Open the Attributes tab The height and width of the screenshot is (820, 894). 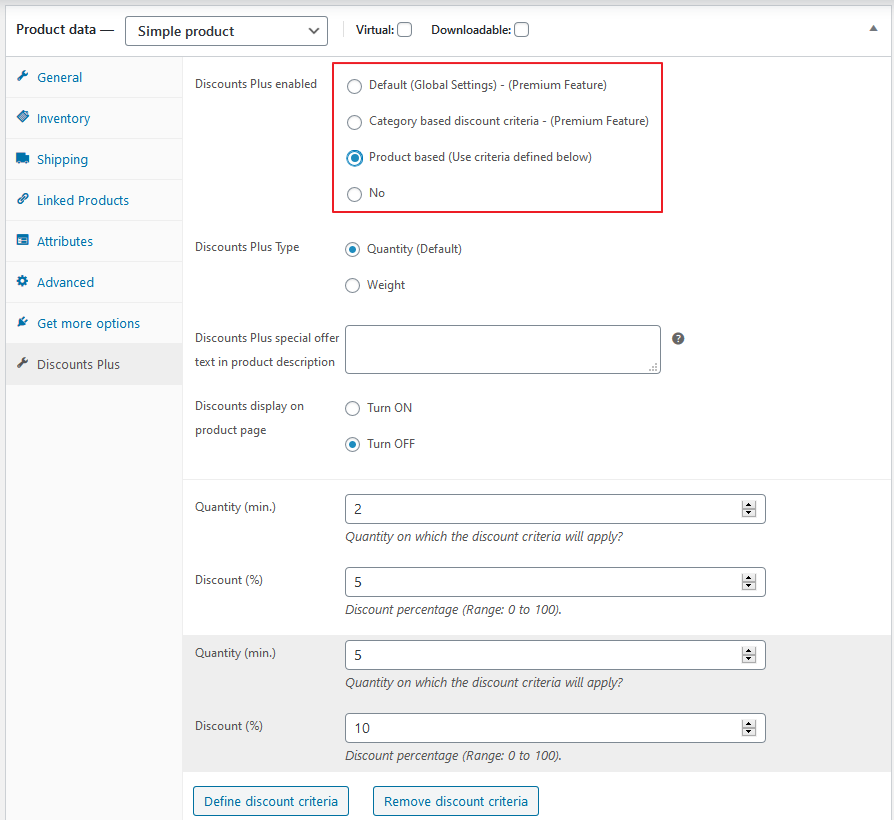click(94, 241)
